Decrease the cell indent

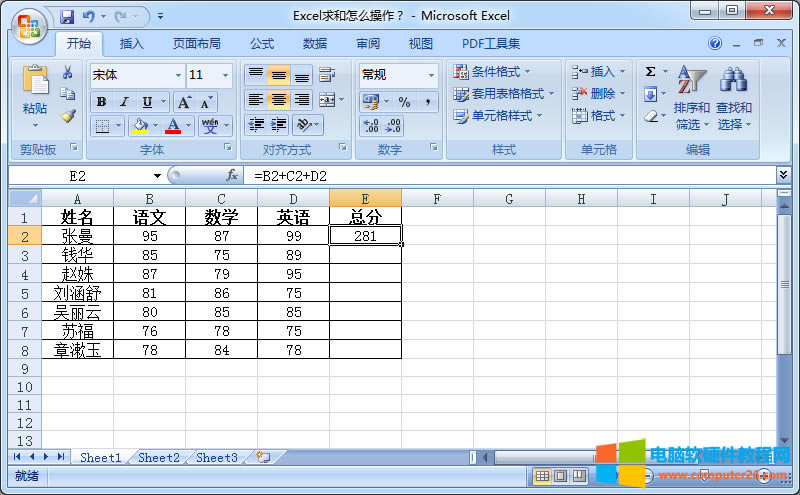[x=256, y=125]
